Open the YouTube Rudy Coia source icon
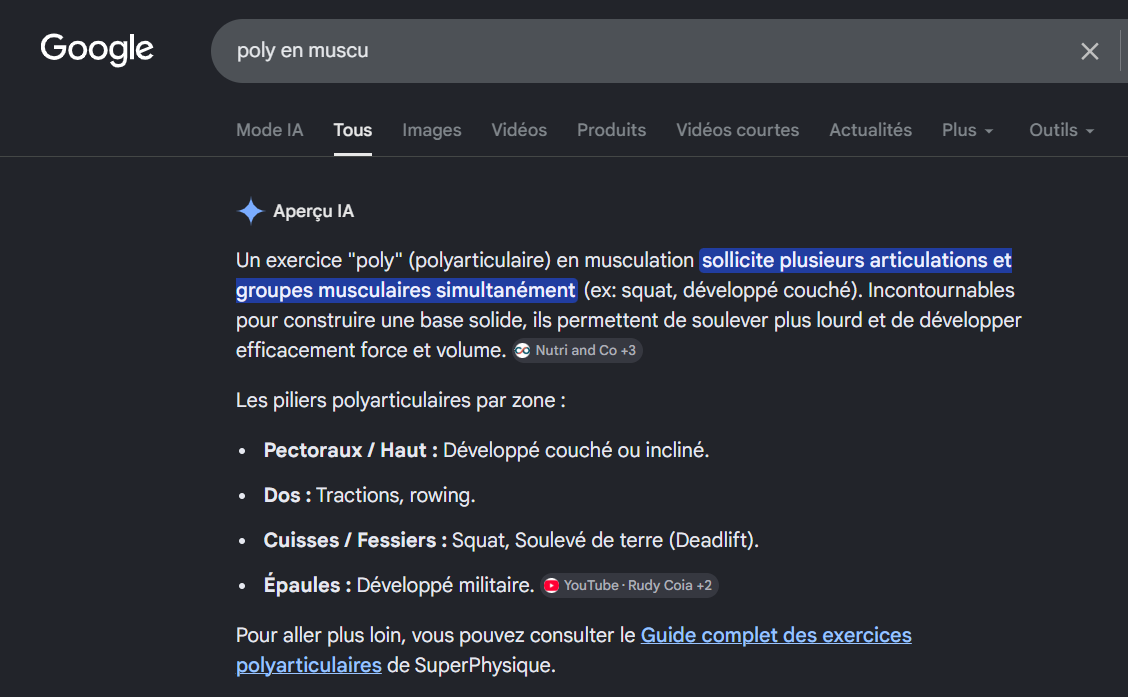This screenshot has height=697, width=1128. pos(552,586)
